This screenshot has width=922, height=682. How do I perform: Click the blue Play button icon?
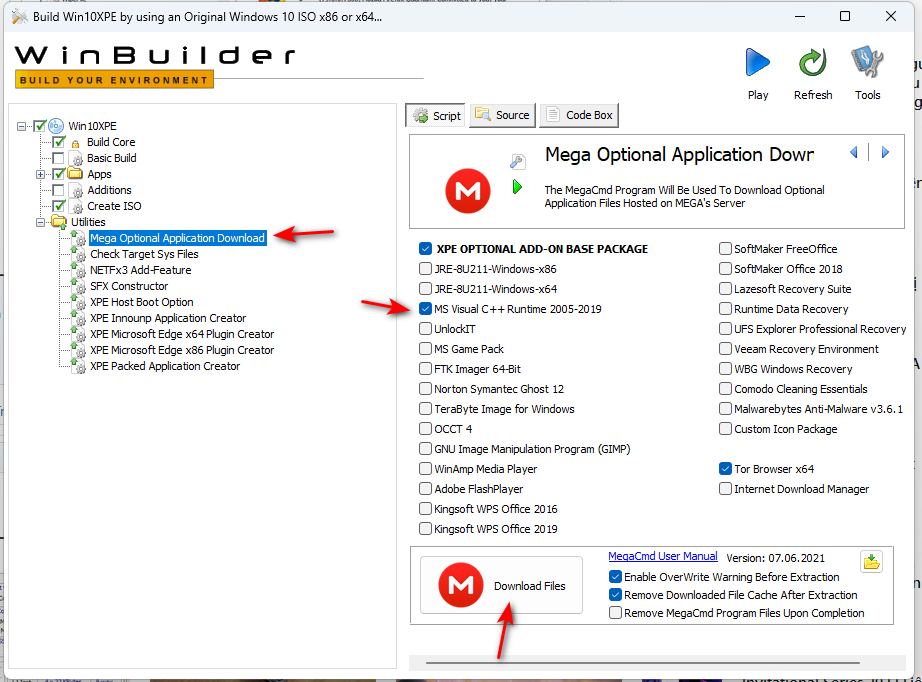coord(757,62)
